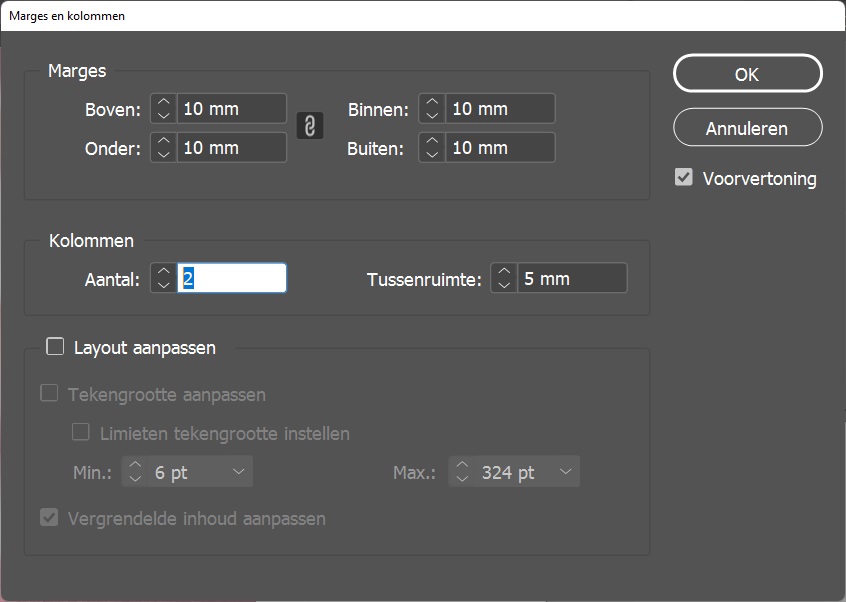This screenshot has width=846, height=602.
Task: Decrease the Buiten margin with its down arrow
Action: click(432, 154)
